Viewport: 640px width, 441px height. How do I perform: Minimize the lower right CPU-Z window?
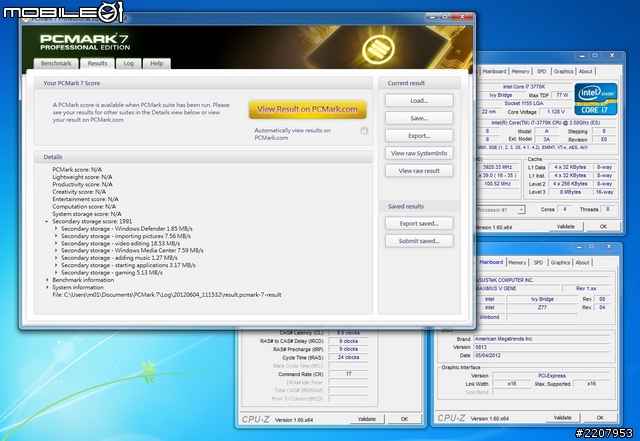[579, 247]
